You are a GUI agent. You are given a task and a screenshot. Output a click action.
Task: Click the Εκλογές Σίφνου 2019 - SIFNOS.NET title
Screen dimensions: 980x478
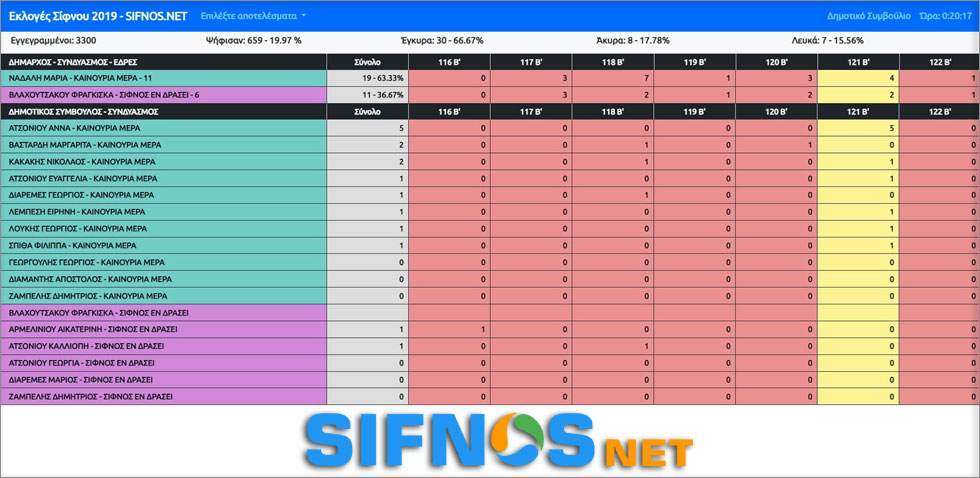pos(98,16)
